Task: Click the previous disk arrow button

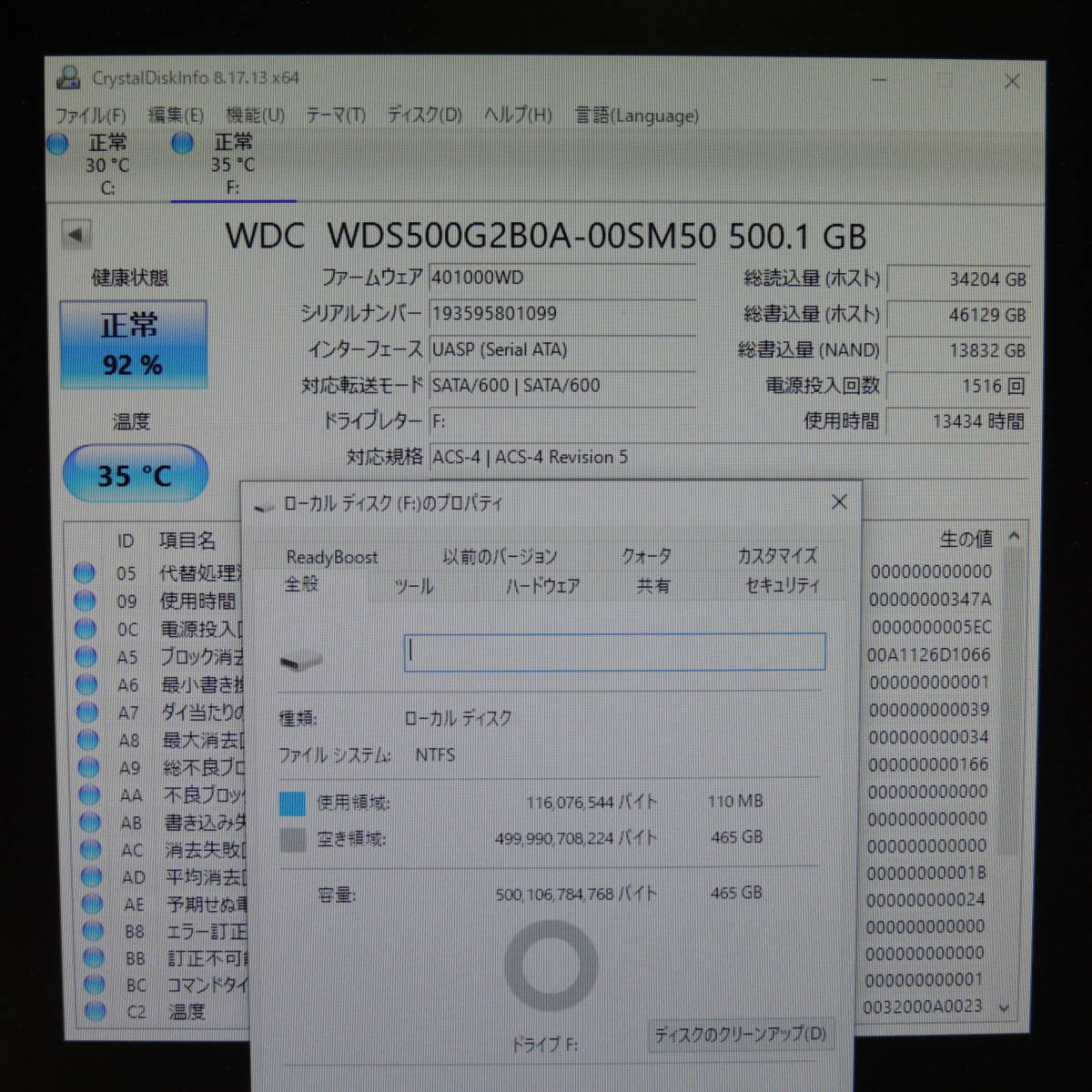Action: [x=76, y=235]
